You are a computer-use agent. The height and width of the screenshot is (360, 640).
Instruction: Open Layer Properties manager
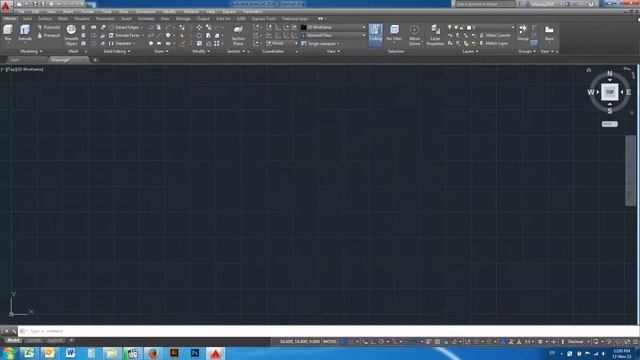point(435,35)
